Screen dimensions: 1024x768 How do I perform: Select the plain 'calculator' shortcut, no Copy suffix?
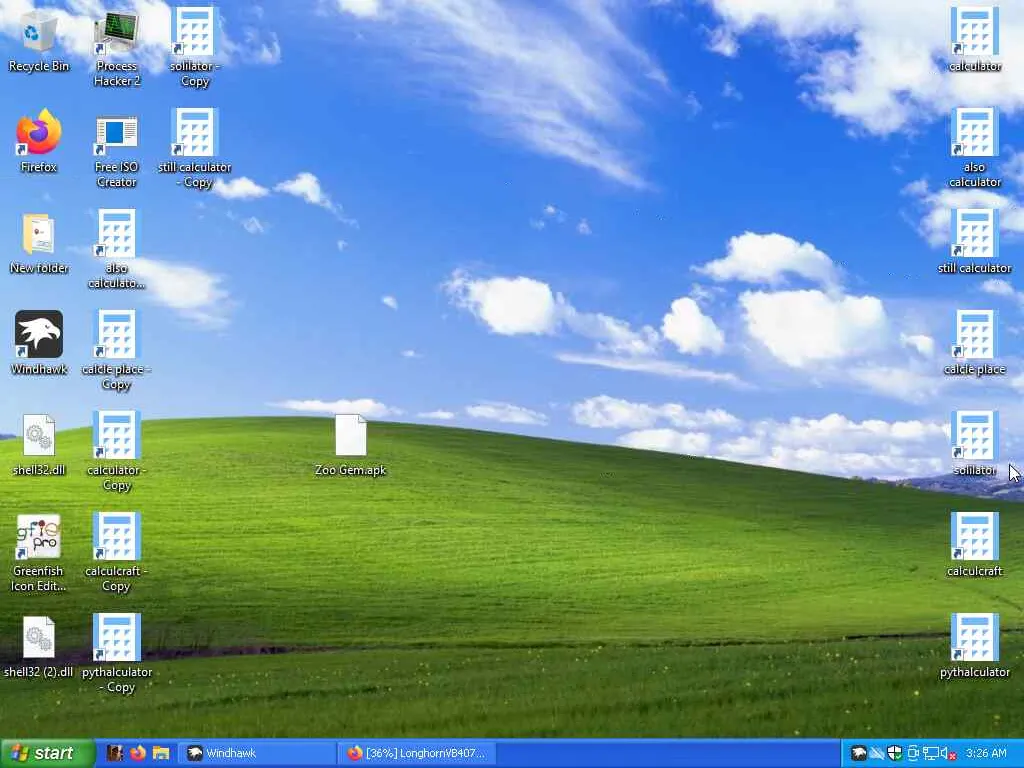coord(974,40)
